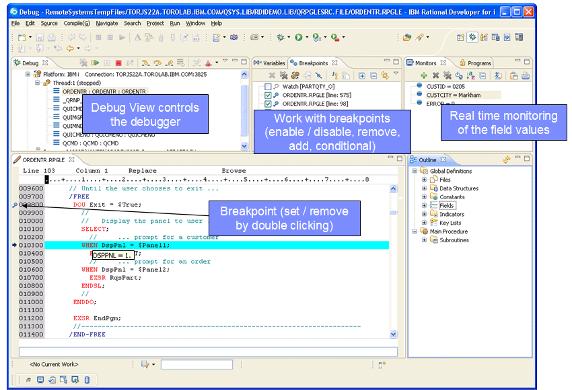Click the Open Type folder toolbar icon
Viewport: 572px width, 390px height.
407,37
